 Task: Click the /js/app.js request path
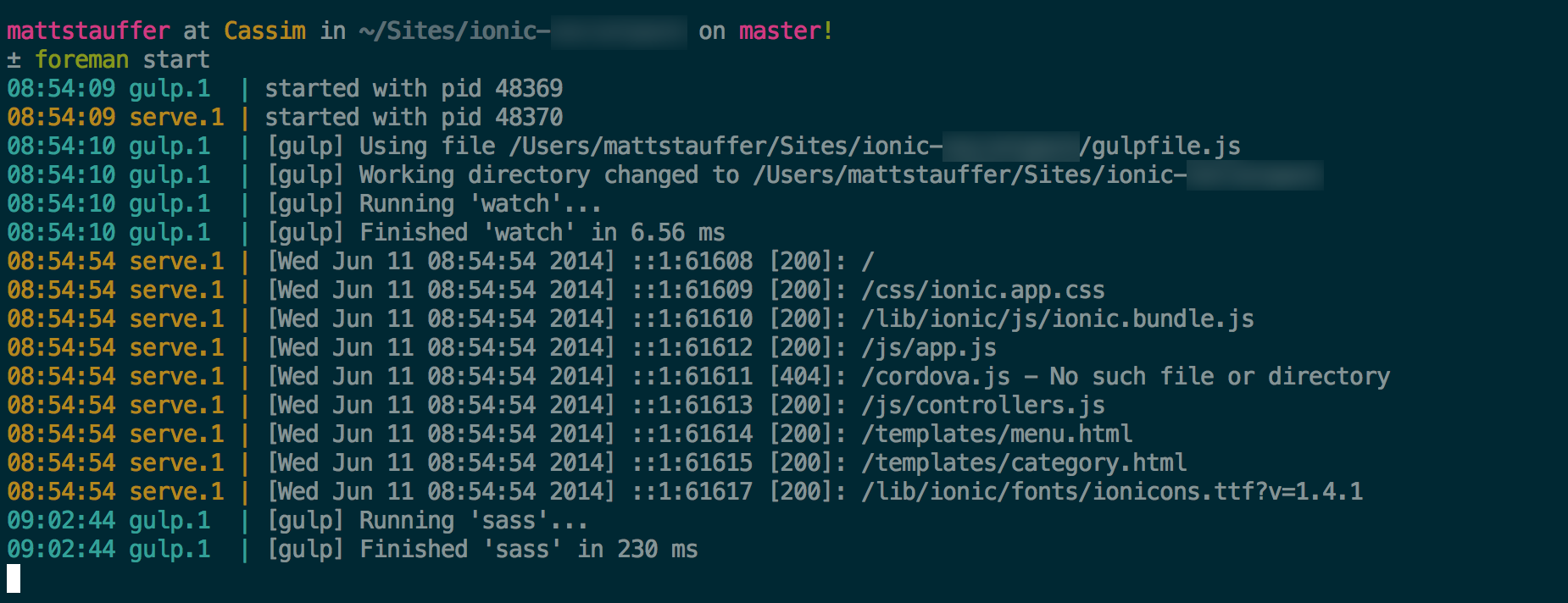coord(929,348)
